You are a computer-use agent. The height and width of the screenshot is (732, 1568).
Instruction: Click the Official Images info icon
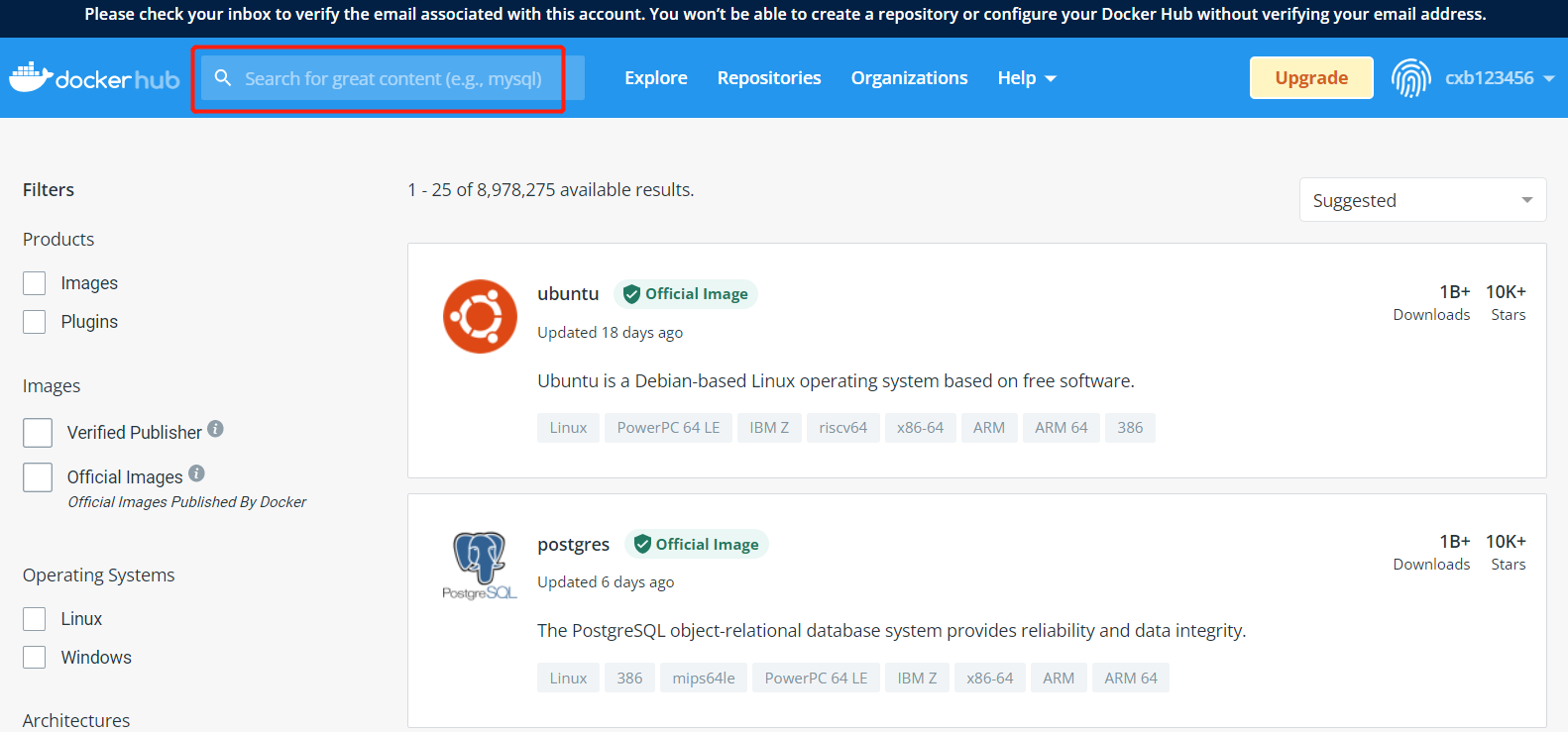pos(196,473)
